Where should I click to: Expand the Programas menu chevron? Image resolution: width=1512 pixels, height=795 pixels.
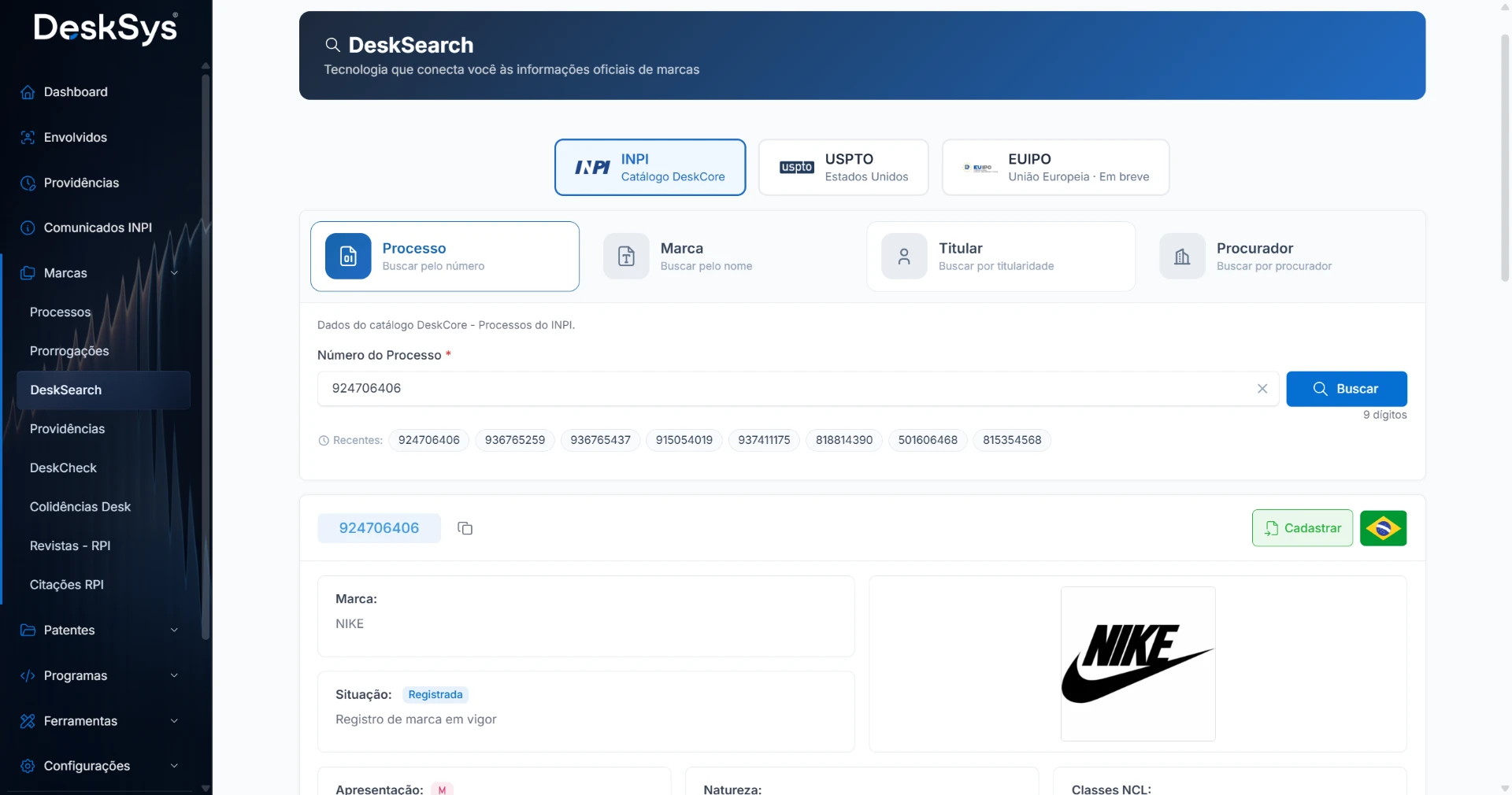[174, 676]
